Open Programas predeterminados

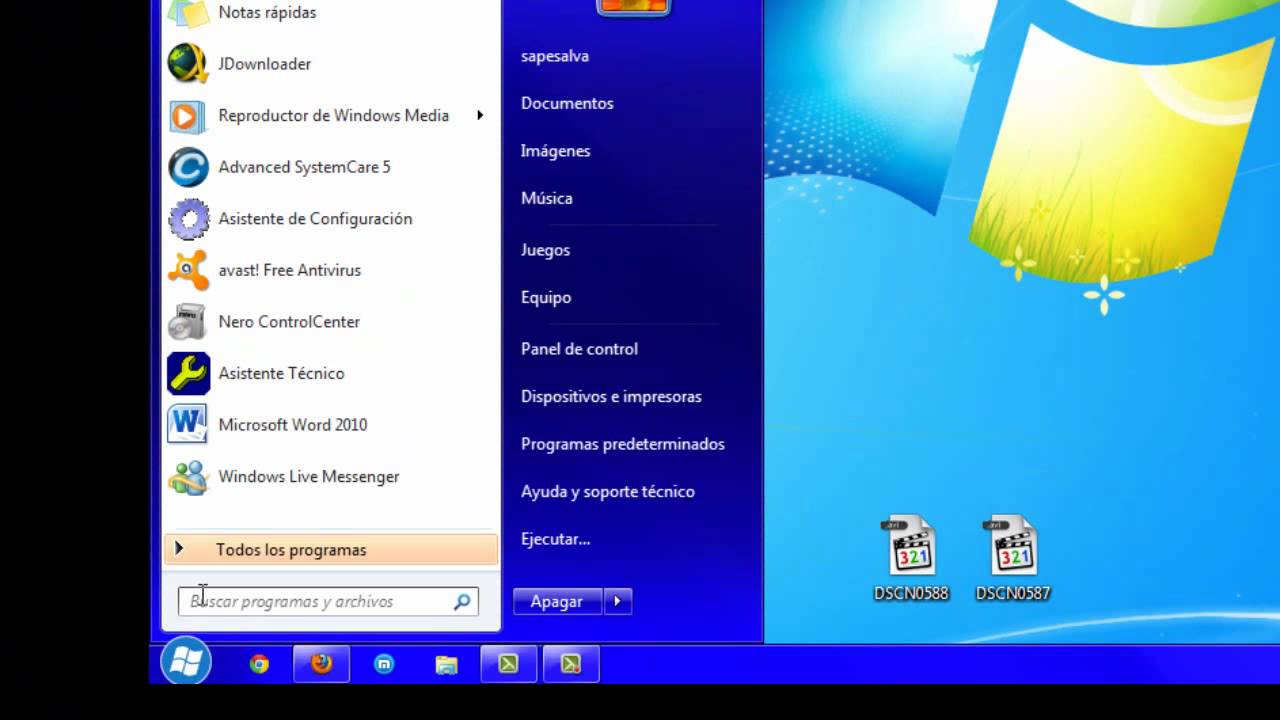pyautogui.click(x=623, y=444)
